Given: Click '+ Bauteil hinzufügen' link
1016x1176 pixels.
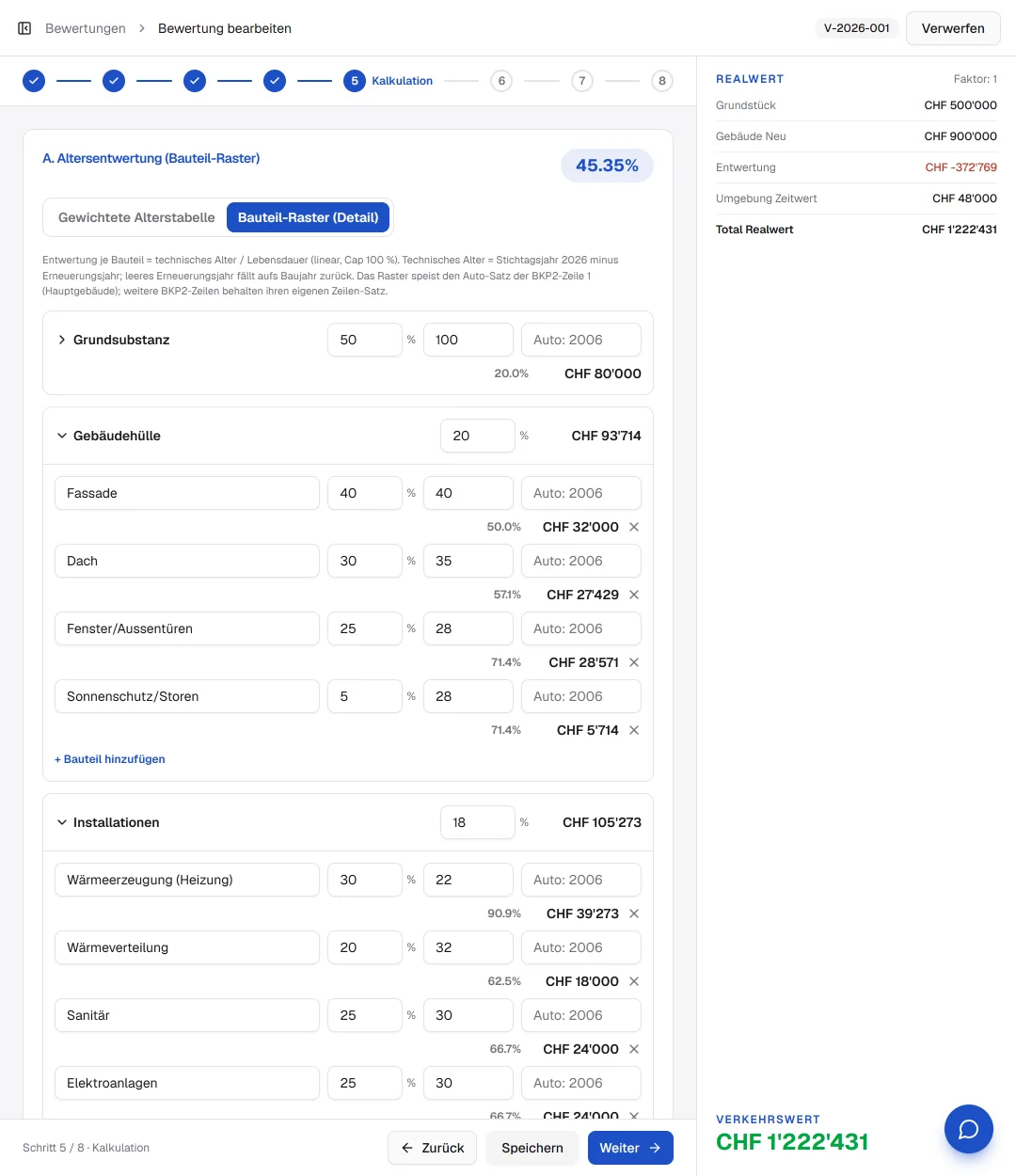Looking at the screenshot, I should (110, 759).
